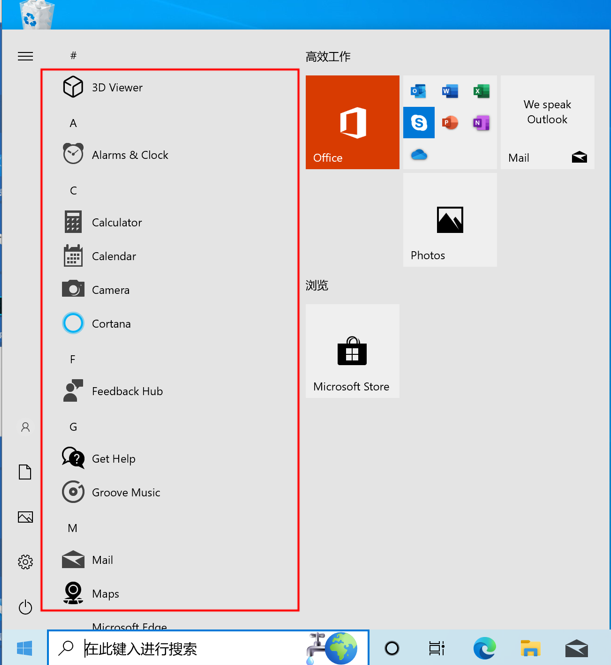Open the Photos tile

pos(449,220)
